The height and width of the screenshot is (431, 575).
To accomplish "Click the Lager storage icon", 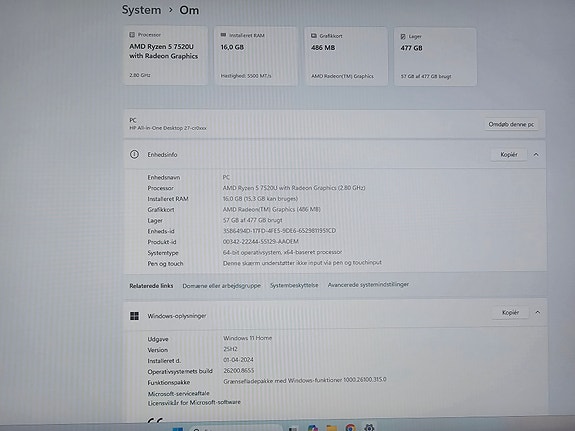I will tap(403, 36).
